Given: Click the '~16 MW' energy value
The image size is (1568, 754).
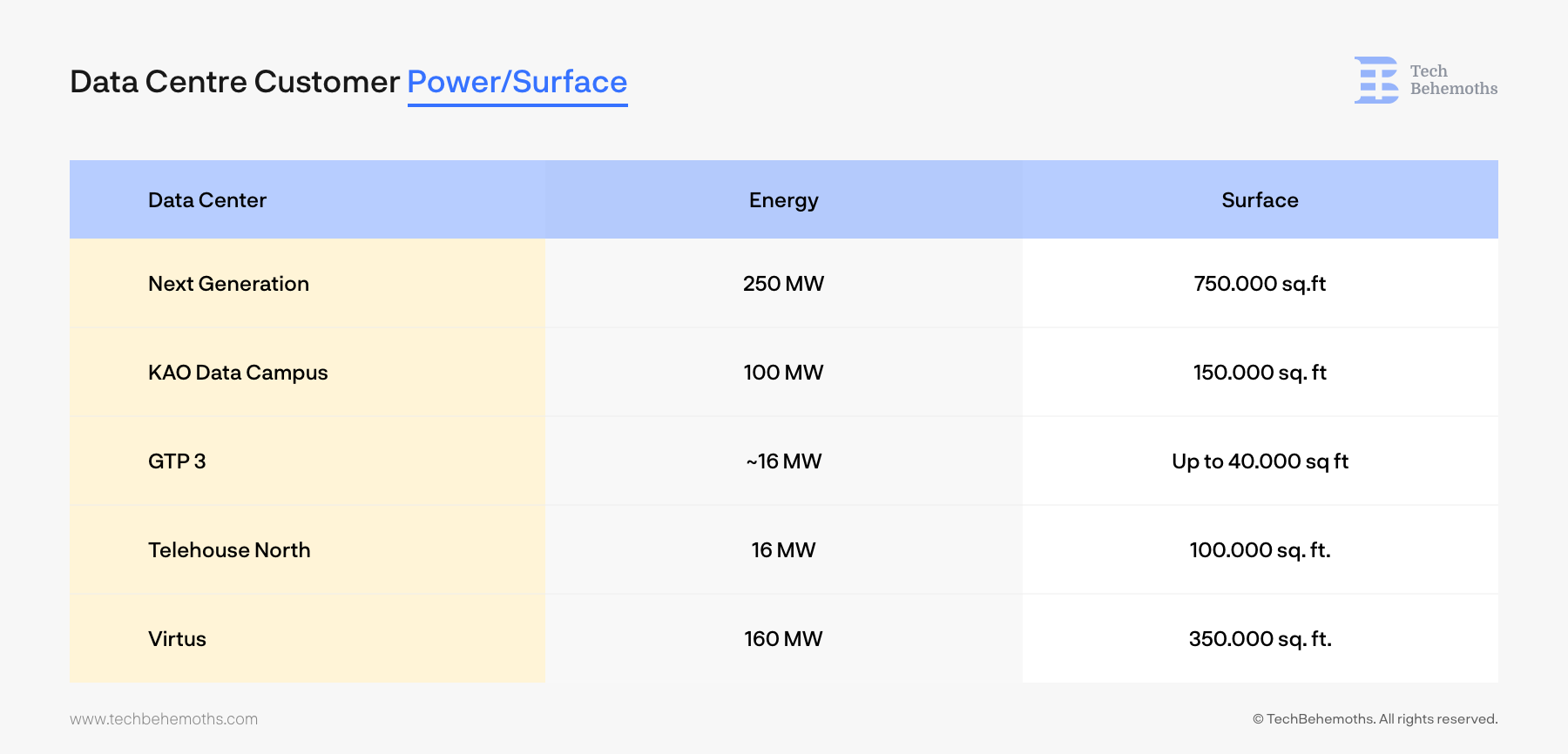Looking at the screenshot, I should click(783, 461).
